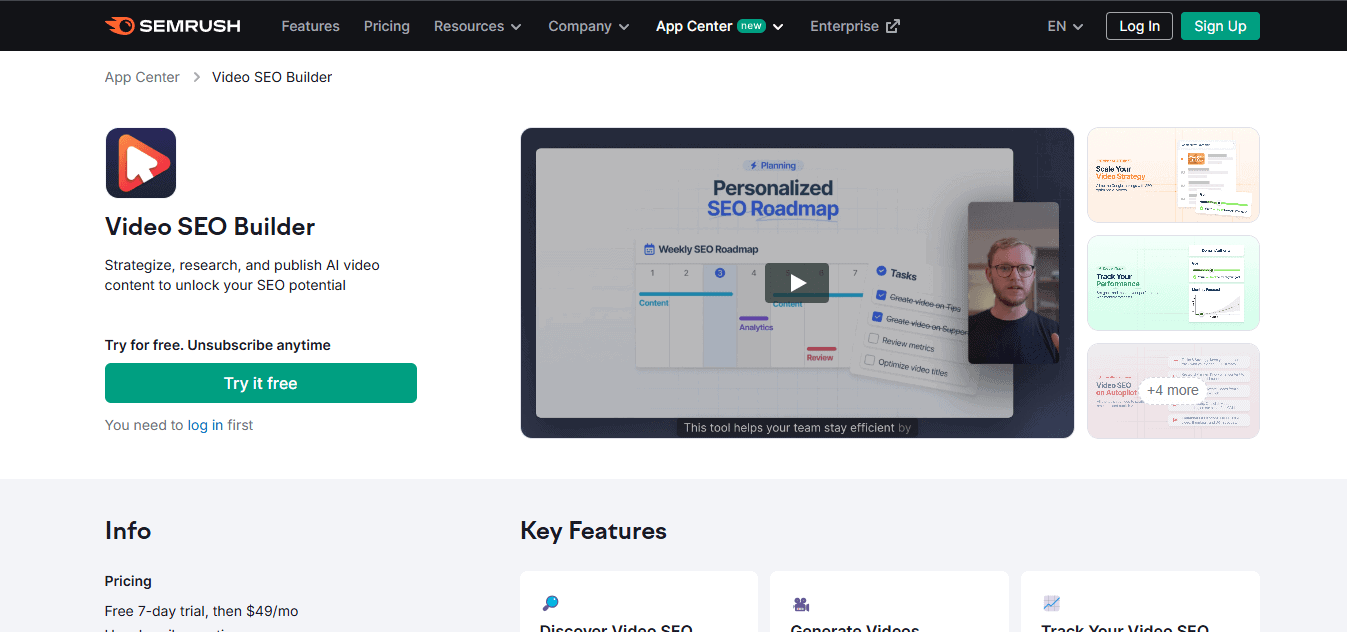This screenshot has width=1347, height=632.
Task: Click the chart icon in Track Your Video SEO card
Action: tap(1051, 603)
